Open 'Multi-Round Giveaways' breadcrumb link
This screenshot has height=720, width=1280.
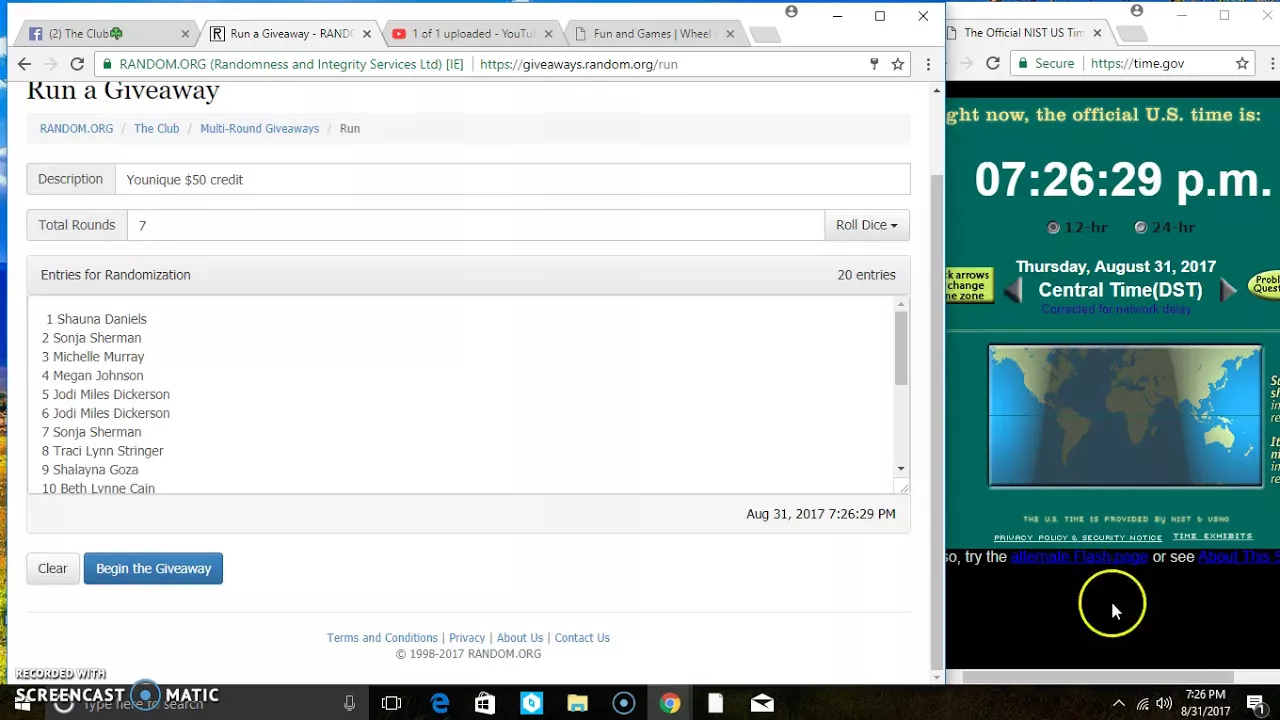(259, 128)
